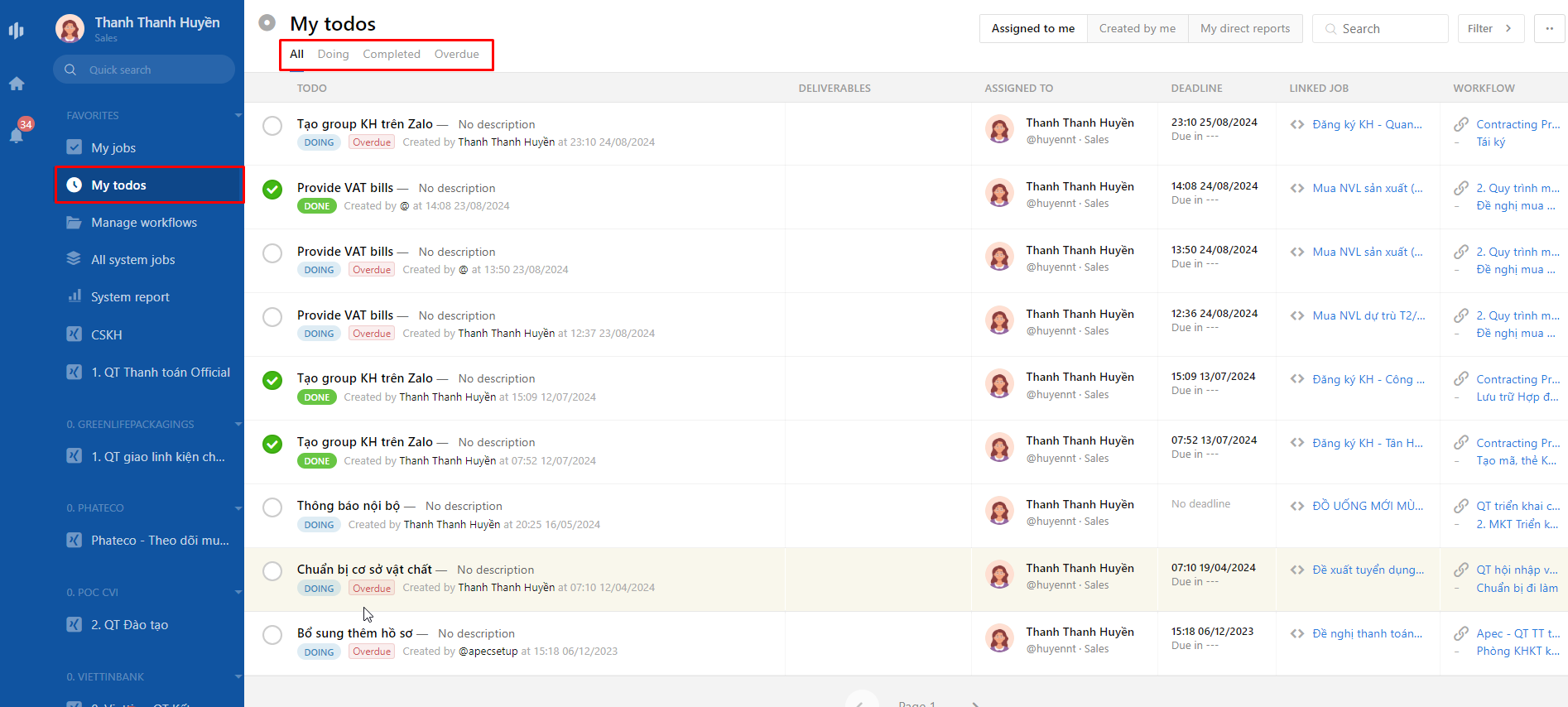
Task: Click into Quick search field
Action: (144, 70)
